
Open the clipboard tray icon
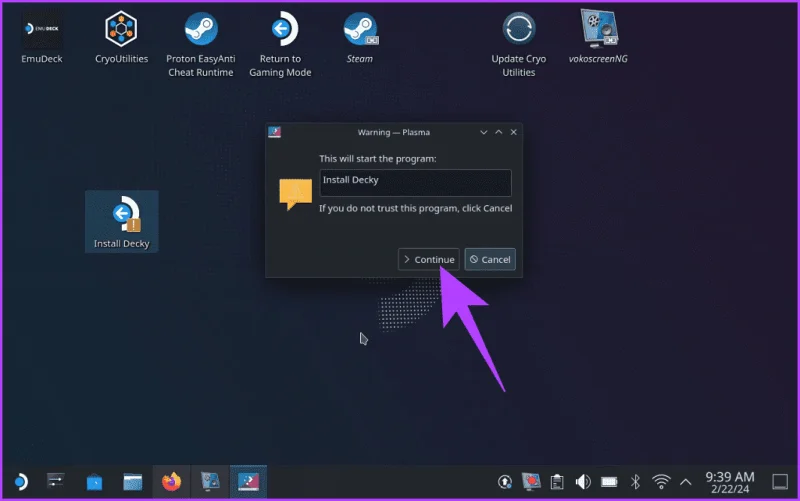point(557,482)
